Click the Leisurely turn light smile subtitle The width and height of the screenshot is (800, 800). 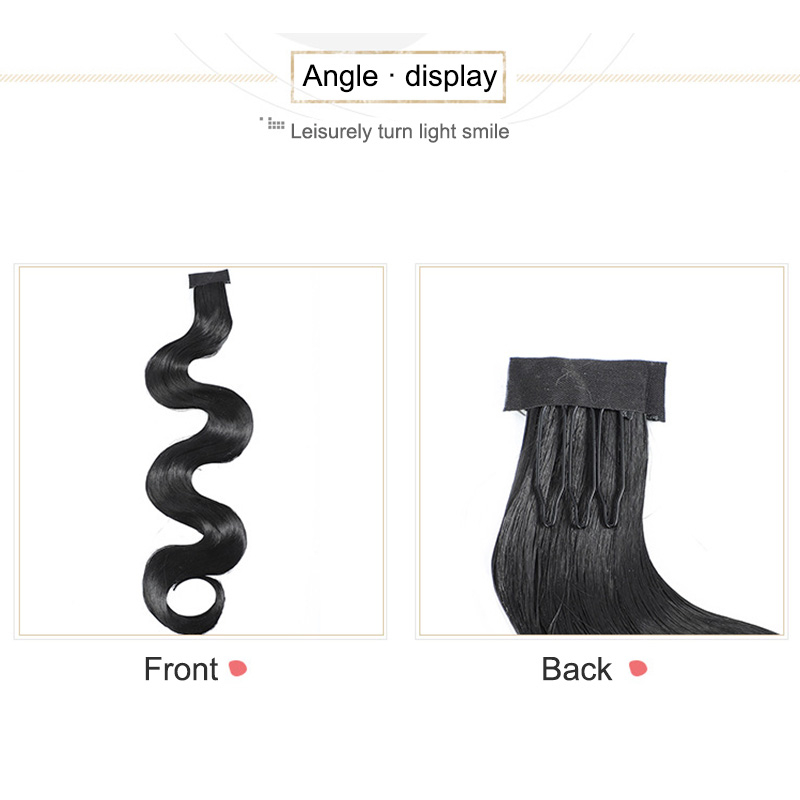click(399, 132)
